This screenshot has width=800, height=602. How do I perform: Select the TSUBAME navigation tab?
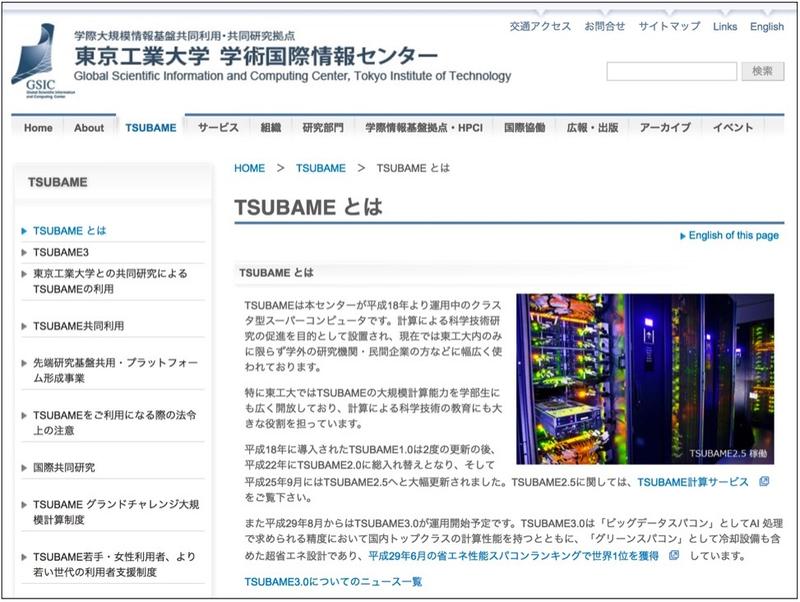[x=151, y=128]
